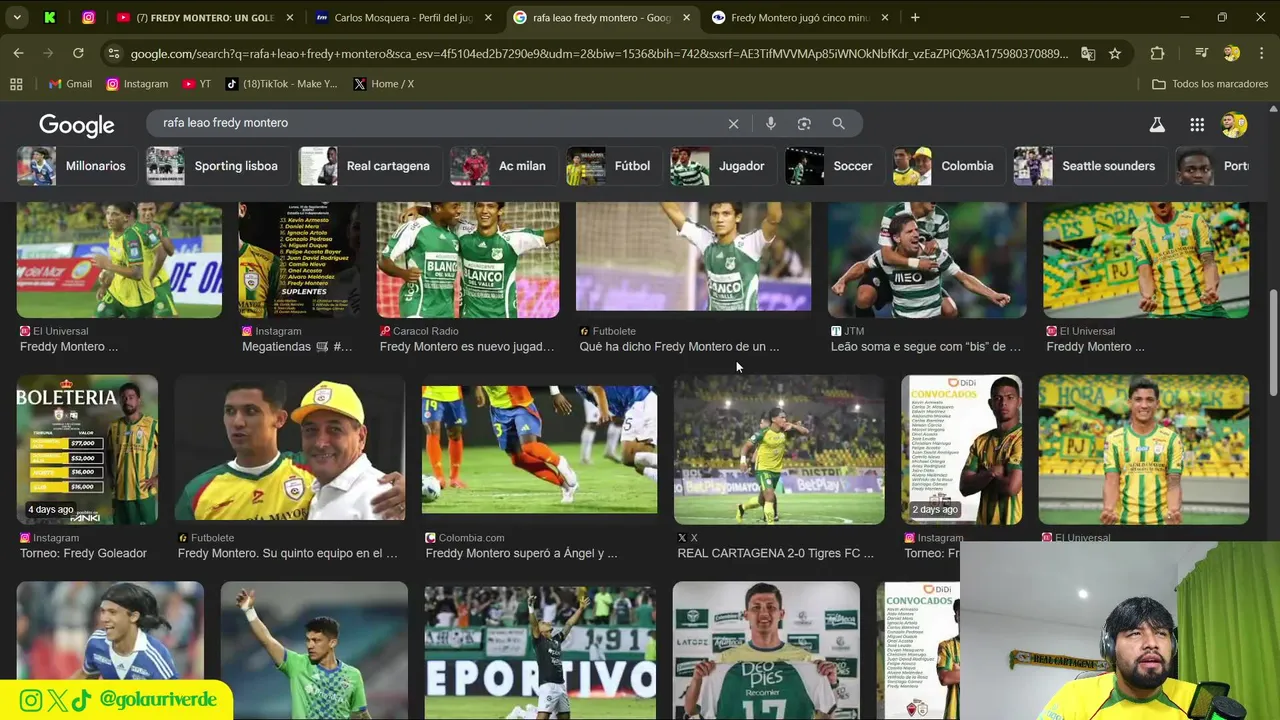This screenshot has width=1280, height=720.
Task: Open the bookmarks bar apps grid
Action: click(16, 84)
